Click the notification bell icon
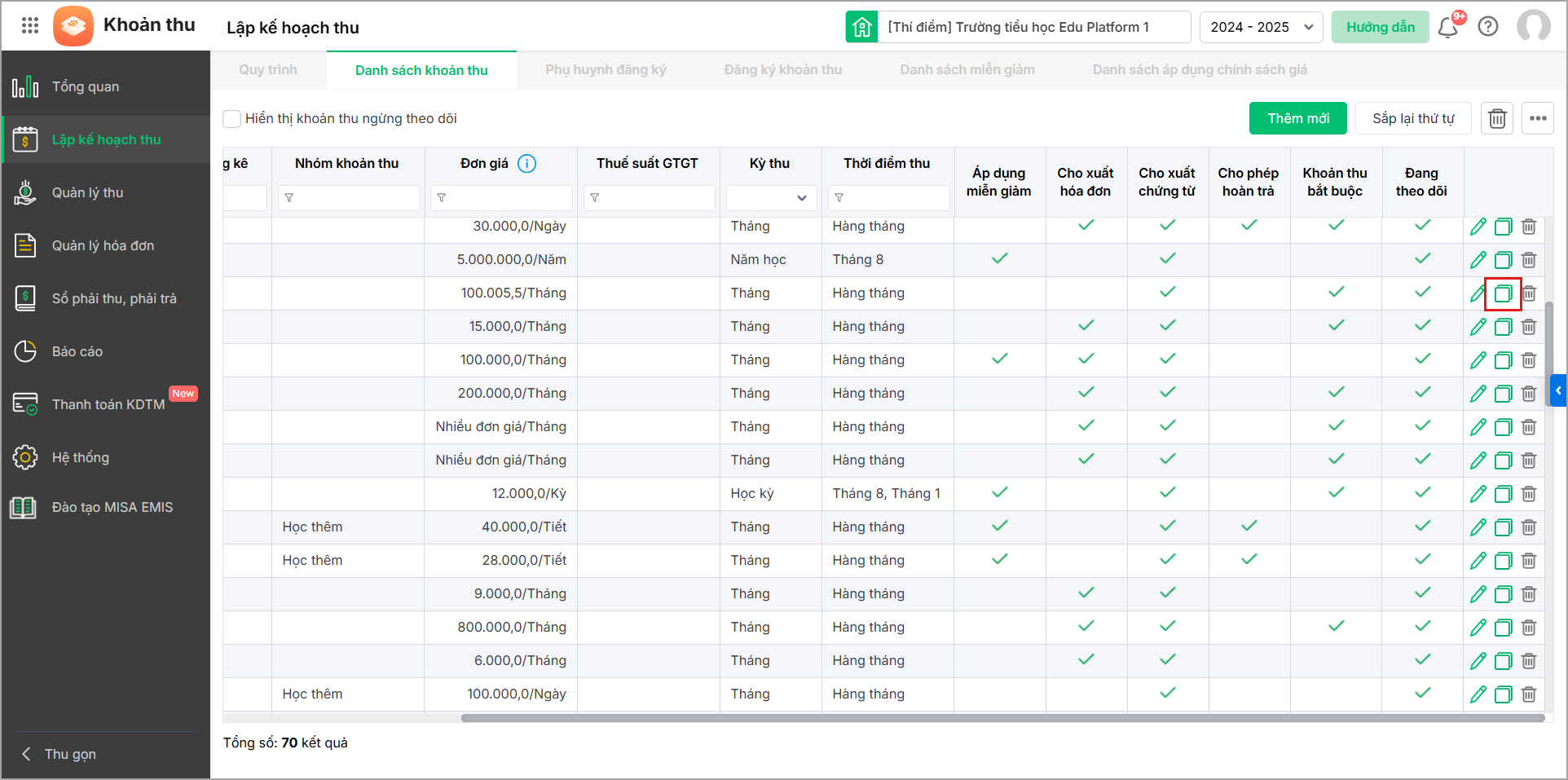This screenshot has width=1568, height=780. 1447,28
